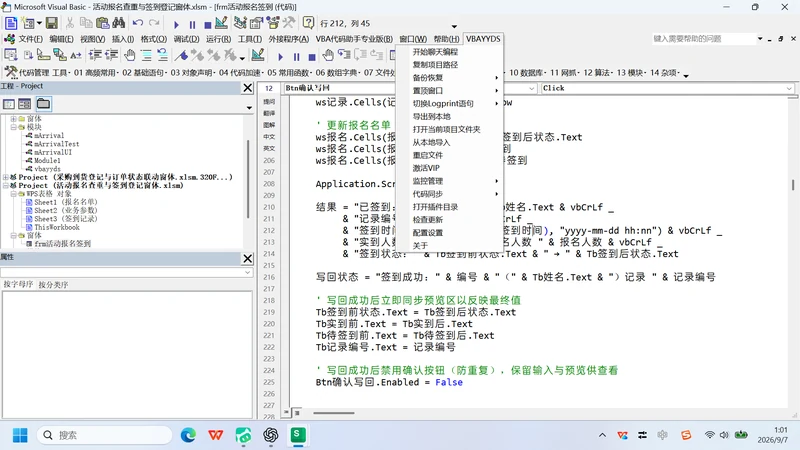
Task: Choose 开始聊天编程 menu entry
Action: coord(435,52)
